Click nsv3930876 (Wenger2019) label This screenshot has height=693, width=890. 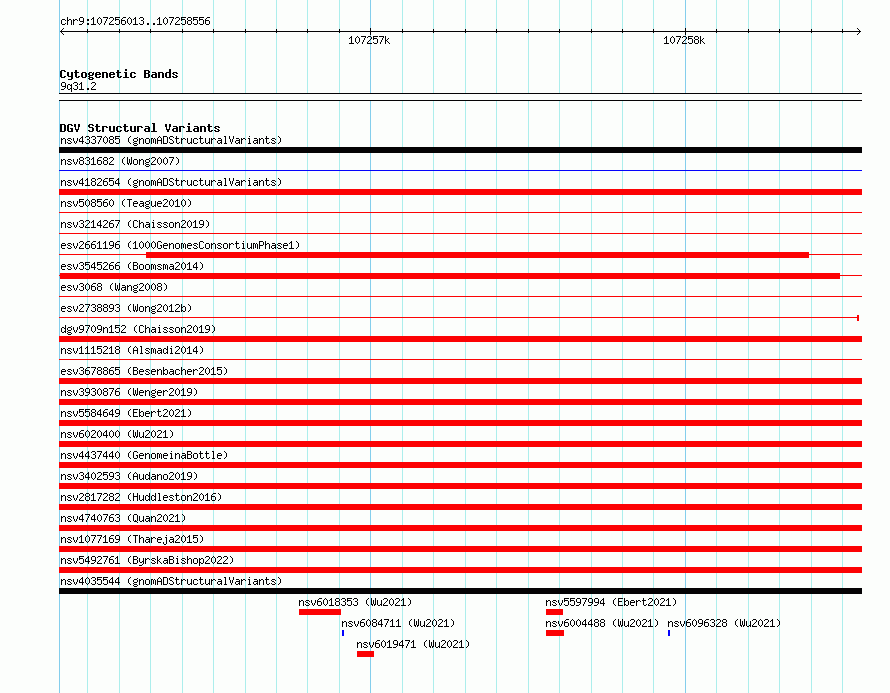[x=129, y=392]
